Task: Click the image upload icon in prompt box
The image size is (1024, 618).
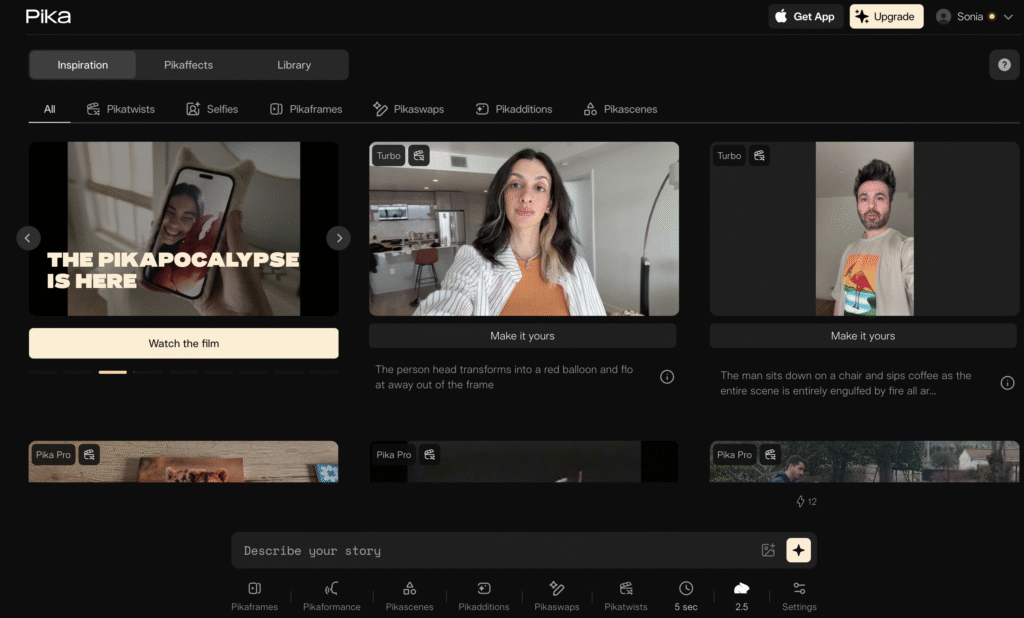Action: pyautogui.click(x=768, y=550)
